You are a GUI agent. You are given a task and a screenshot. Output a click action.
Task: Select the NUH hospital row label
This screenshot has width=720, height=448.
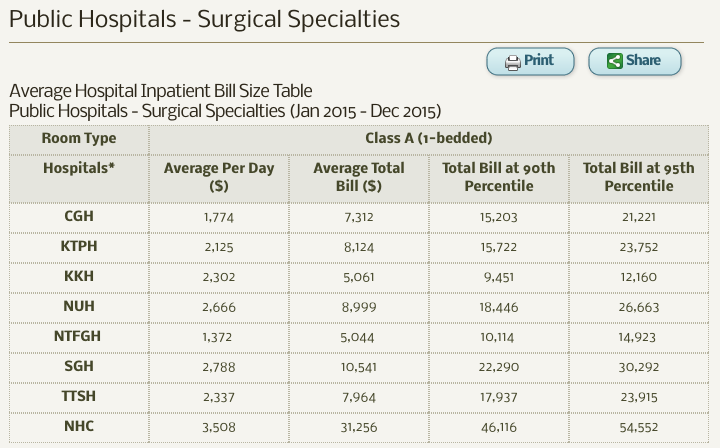[x=79, y=304]
